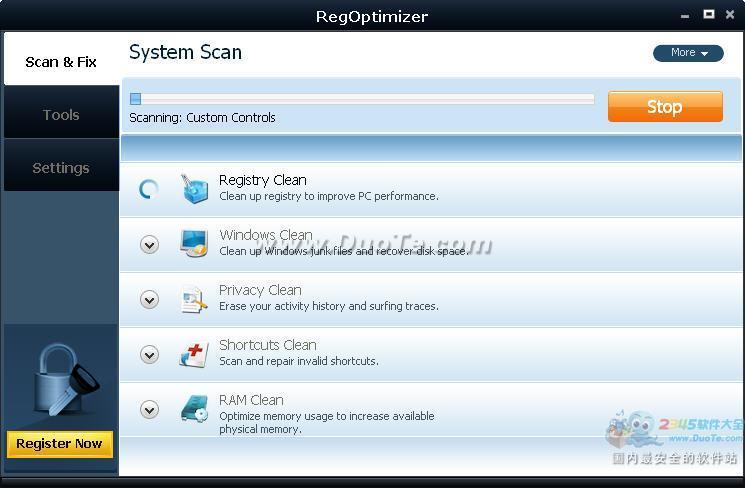Open the Settings tab
This screenshot has width=745, height=488.
coord(61,166)
